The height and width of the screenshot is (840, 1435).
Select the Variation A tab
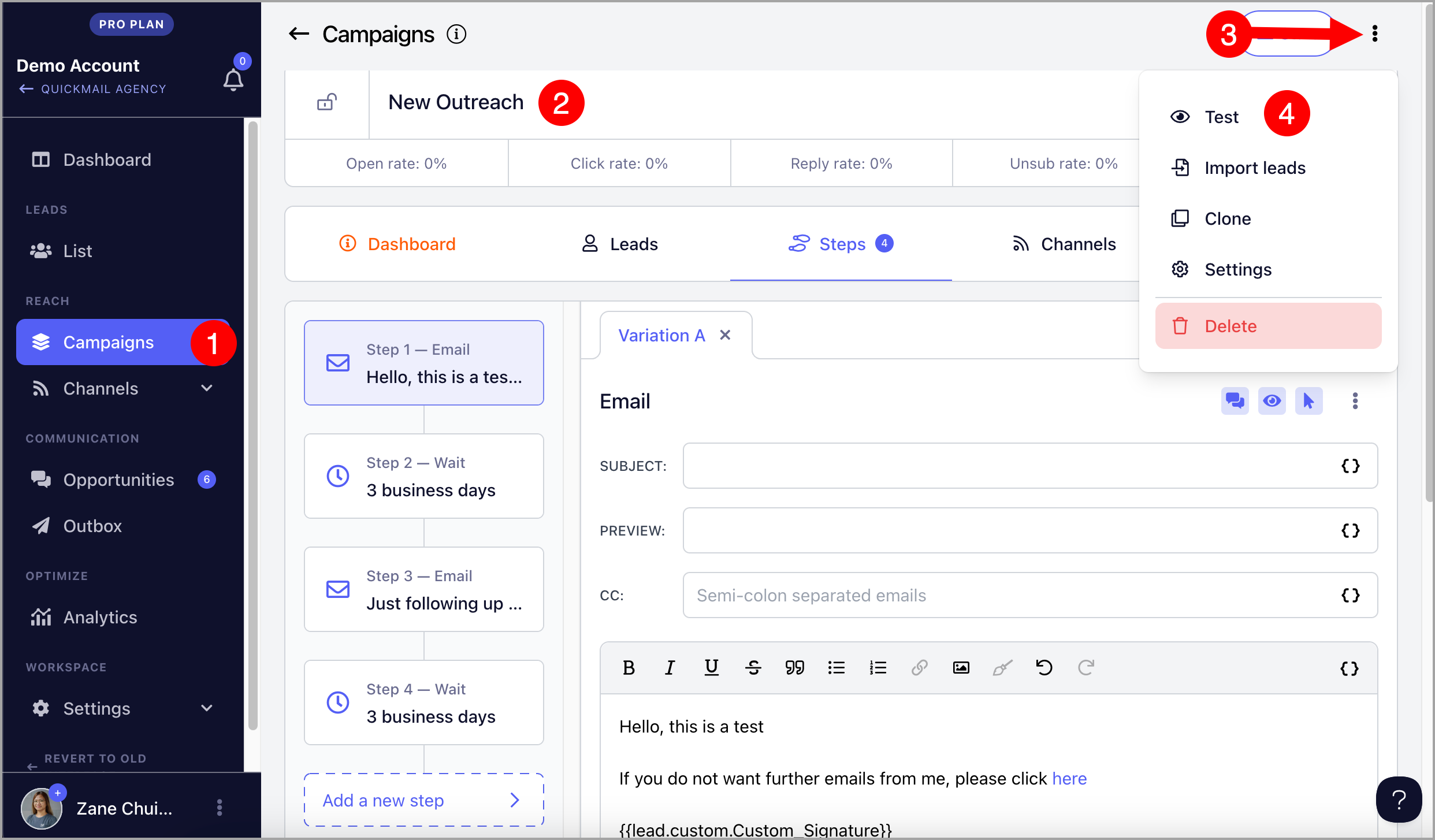(x=662, y=335)
